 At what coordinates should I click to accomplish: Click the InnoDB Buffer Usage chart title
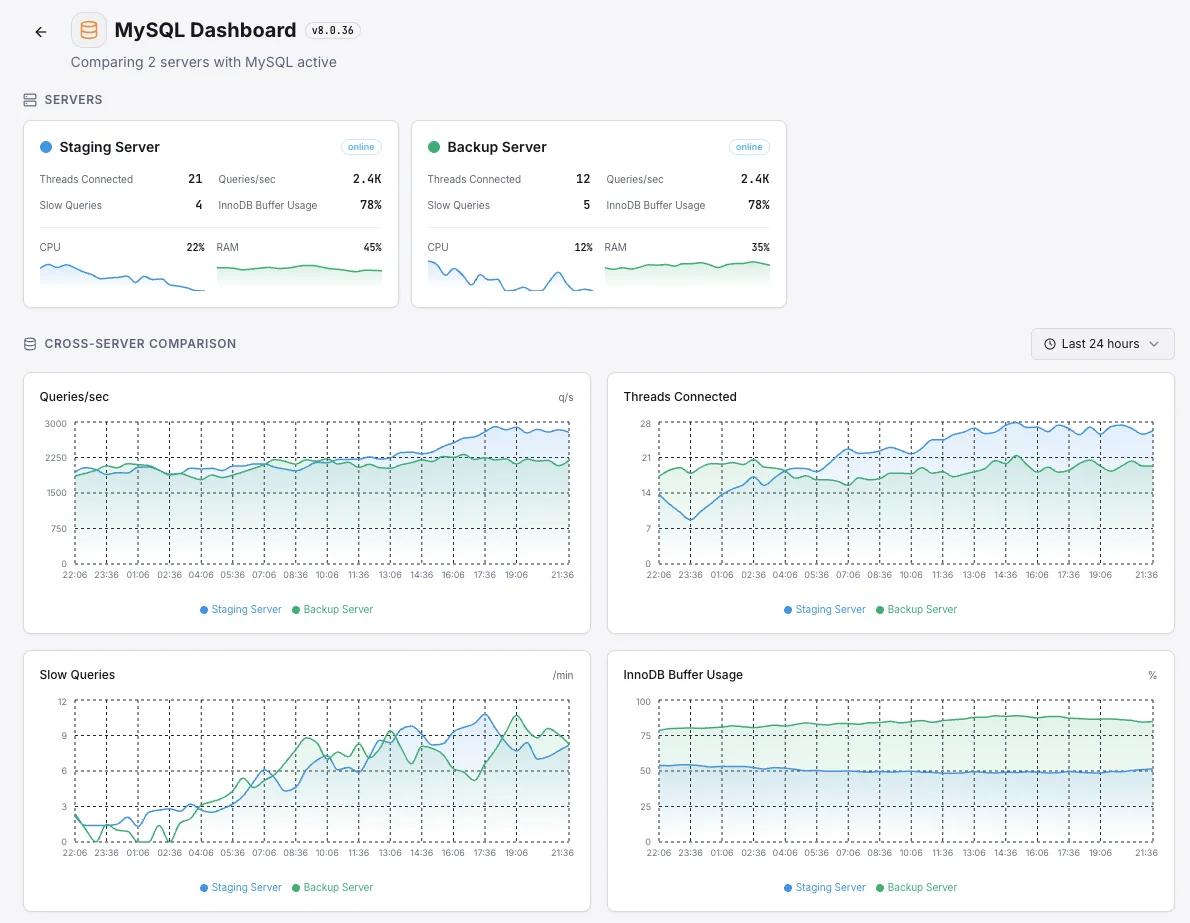(x=683, y=675)
